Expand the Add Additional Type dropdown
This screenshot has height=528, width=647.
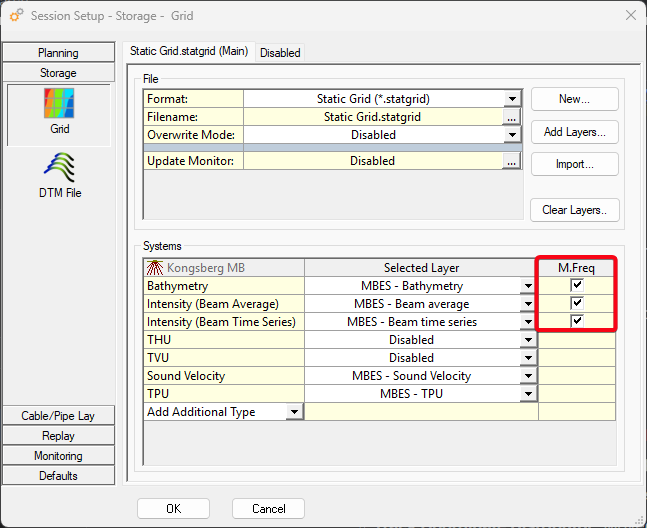click(294, 412)
